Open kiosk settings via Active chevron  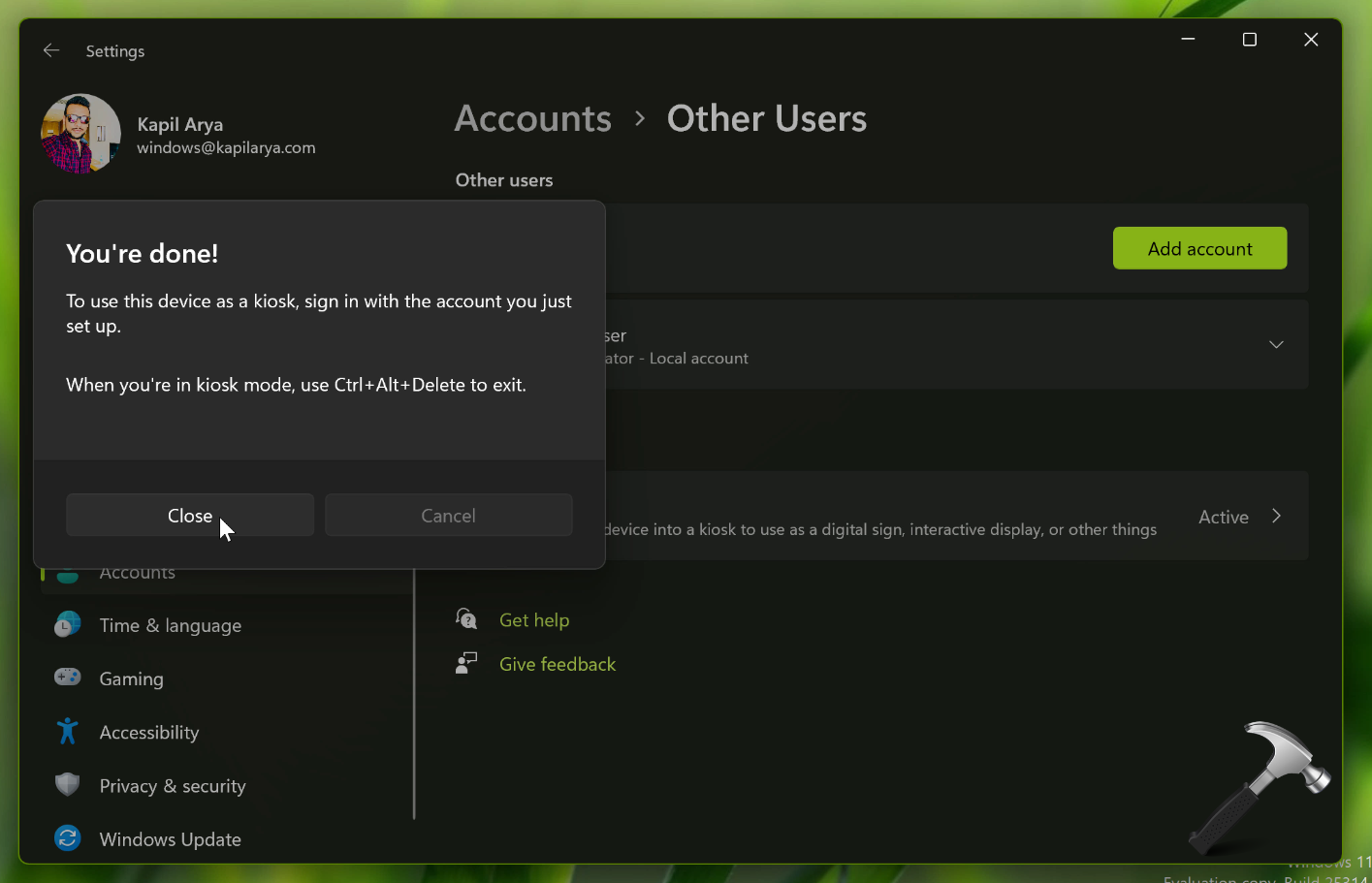(x=1276, y=517)
